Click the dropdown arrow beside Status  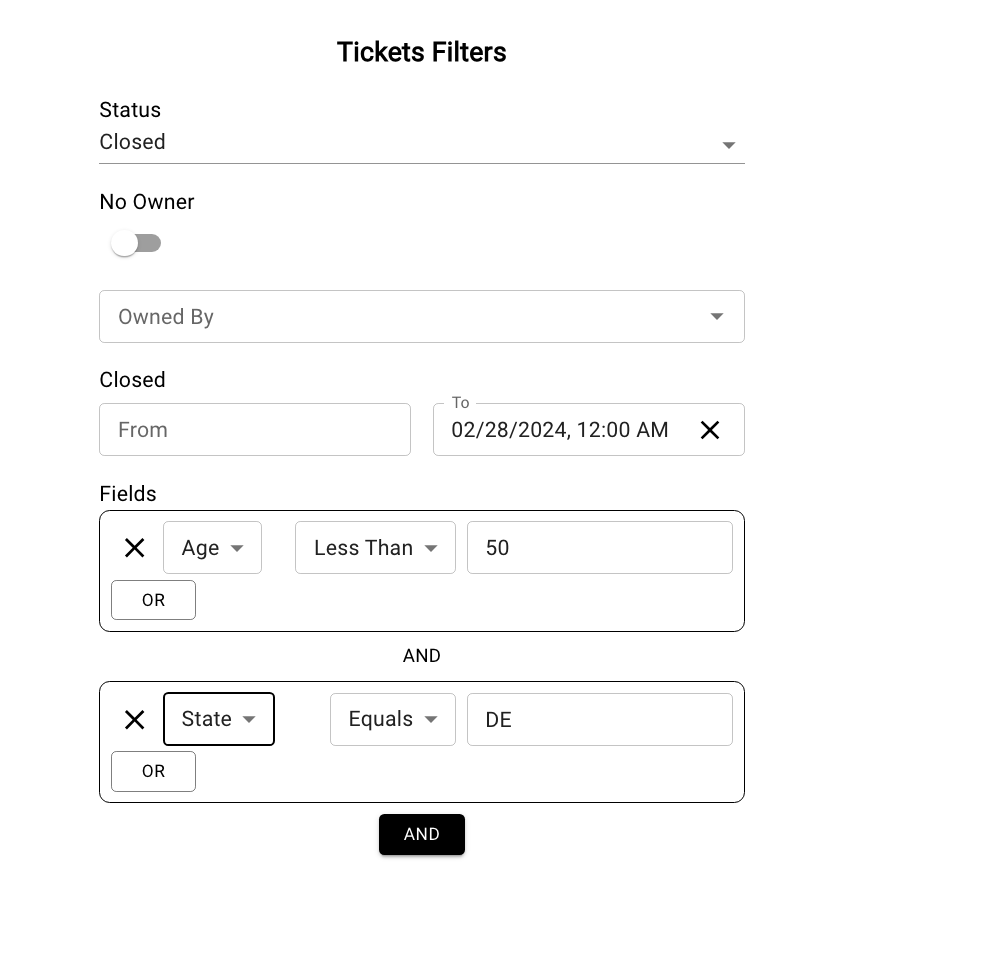(729, 144)
